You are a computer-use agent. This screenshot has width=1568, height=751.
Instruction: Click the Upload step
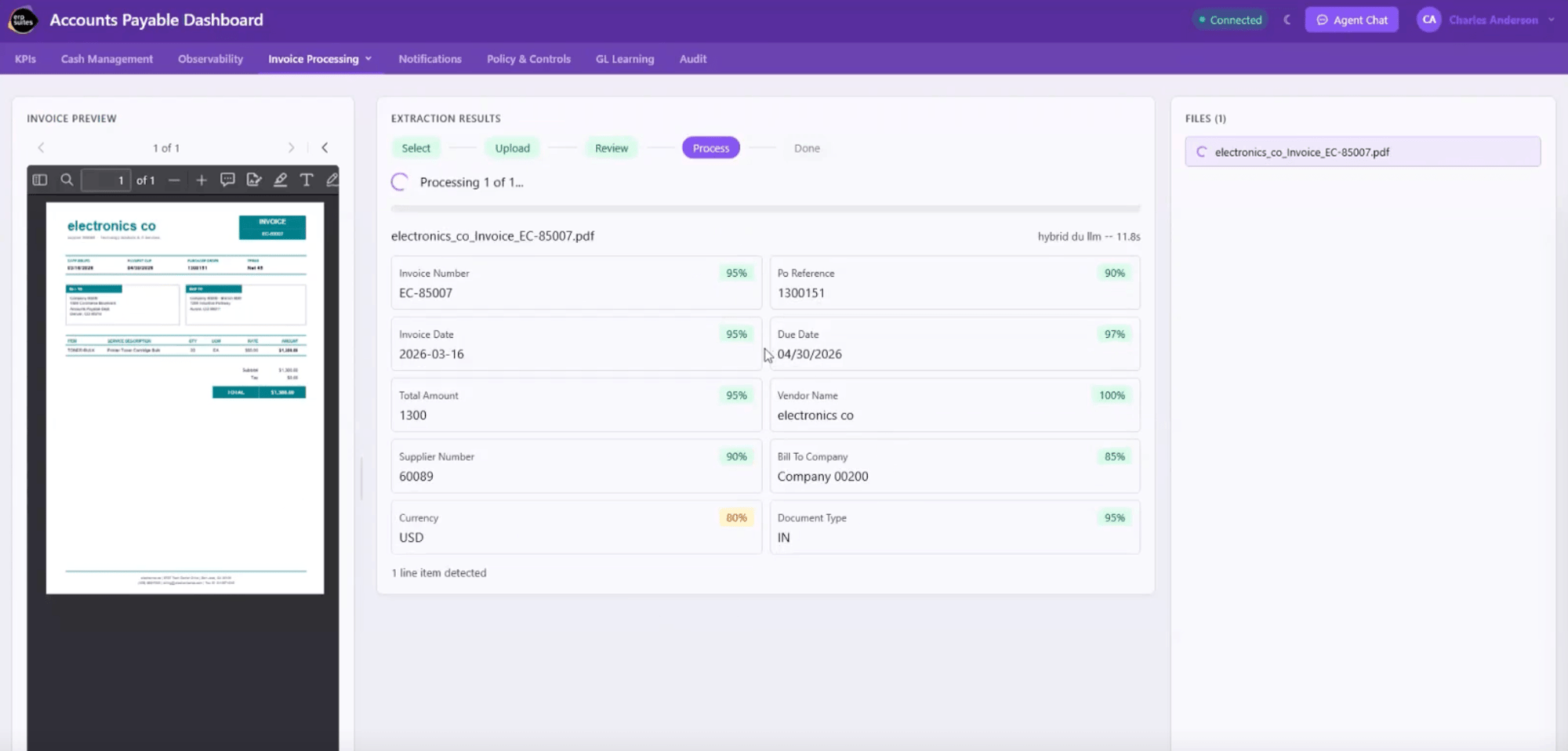(x=512, y=148)
